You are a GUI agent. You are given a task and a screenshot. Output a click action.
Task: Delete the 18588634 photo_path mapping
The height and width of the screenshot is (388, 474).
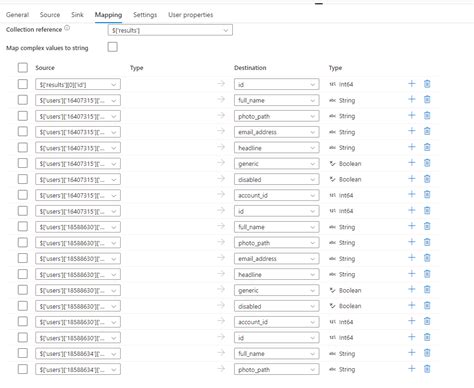click(x=427, y=369)
